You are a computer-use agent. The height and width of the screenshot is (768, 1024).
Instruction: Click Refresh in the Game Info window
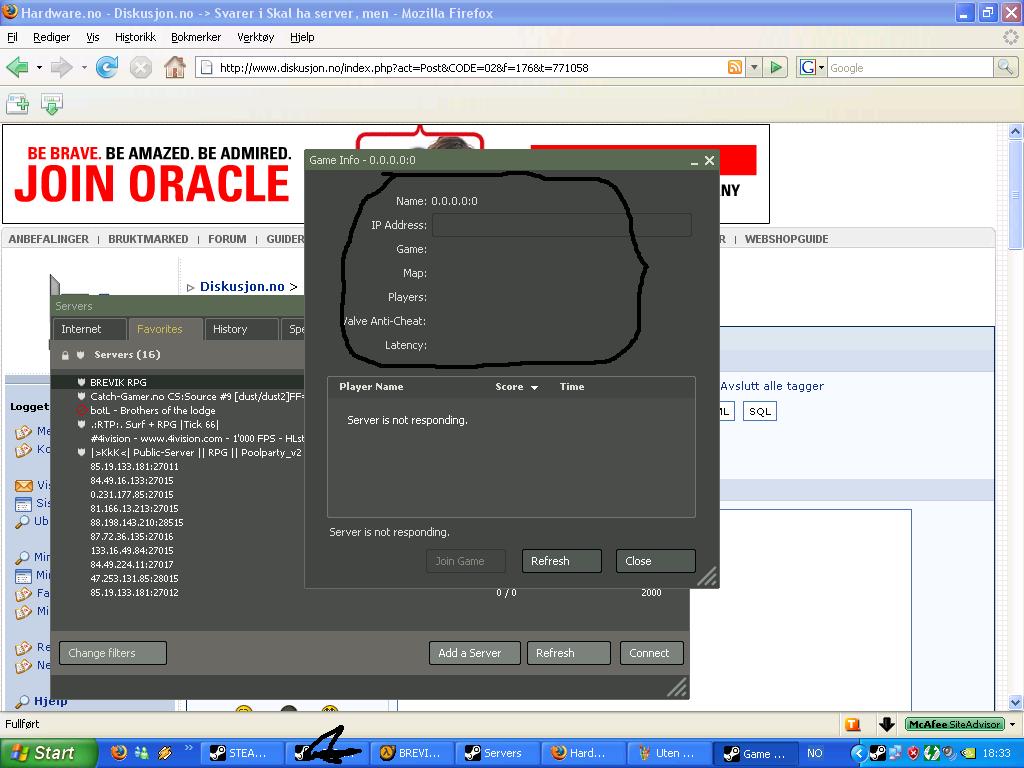click(x=562, y=561)
